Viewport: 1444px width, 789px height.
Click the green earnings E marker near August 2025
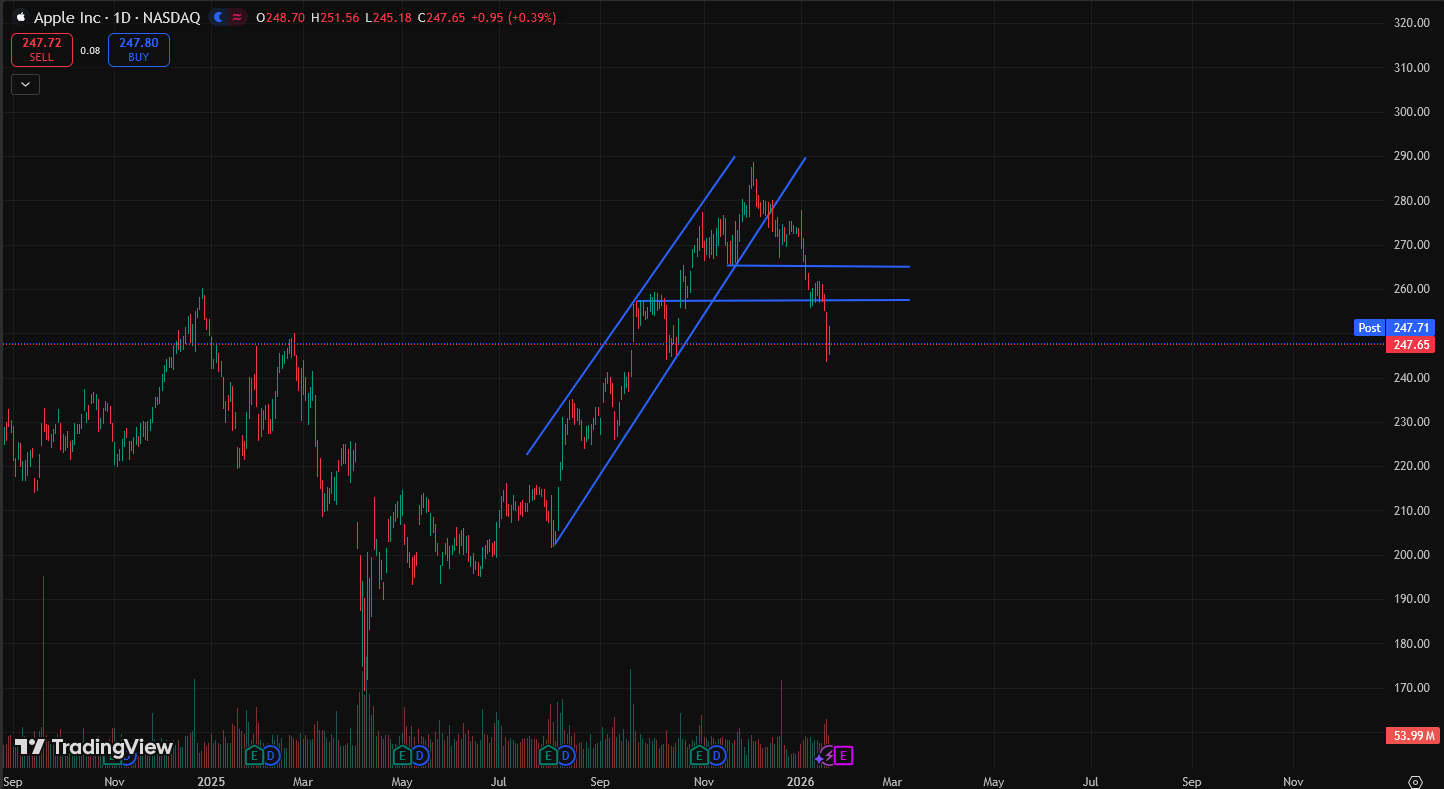pos(548,754)
